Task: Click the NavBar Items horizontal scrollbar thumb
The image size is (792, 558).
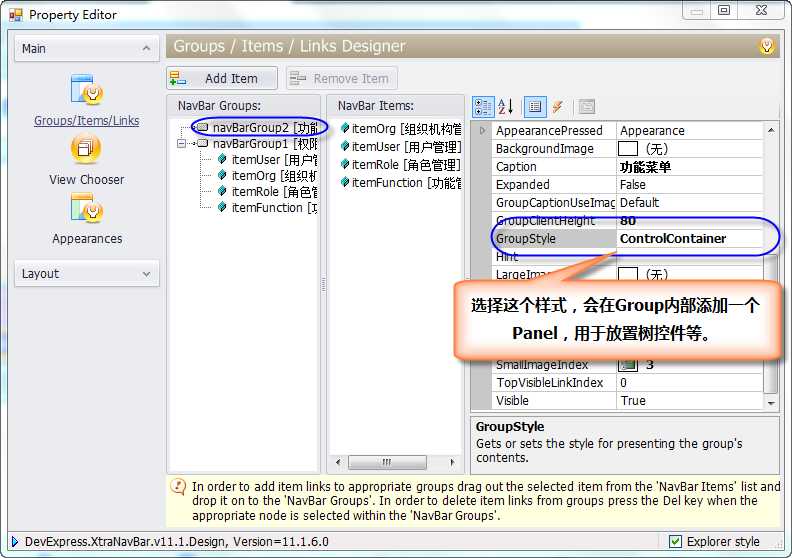Action: click(387, 462)
